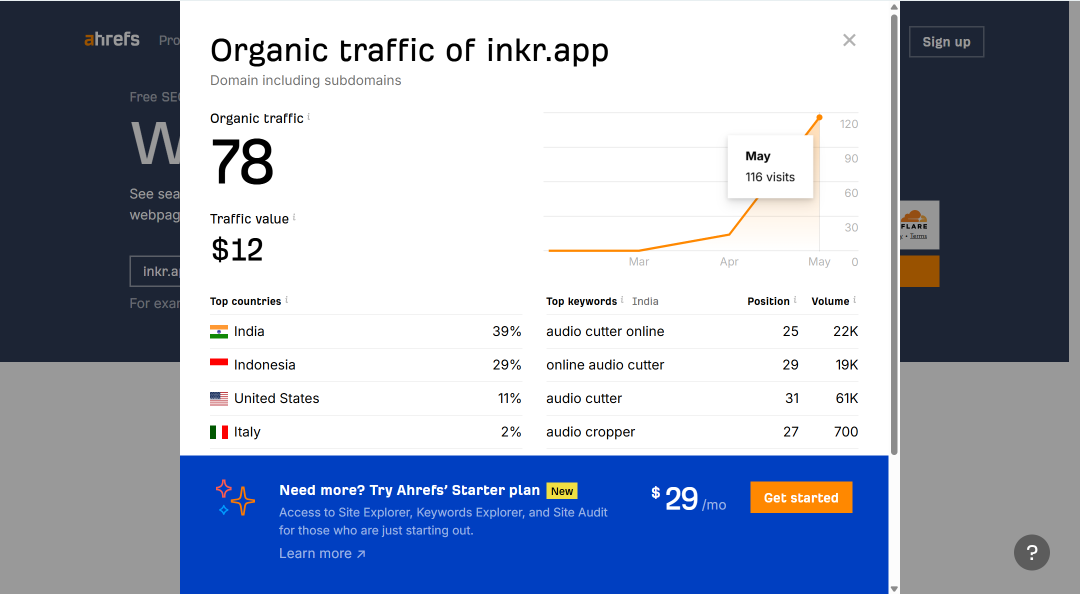Click the Organic traffic info icon

(x=309, y=116)
